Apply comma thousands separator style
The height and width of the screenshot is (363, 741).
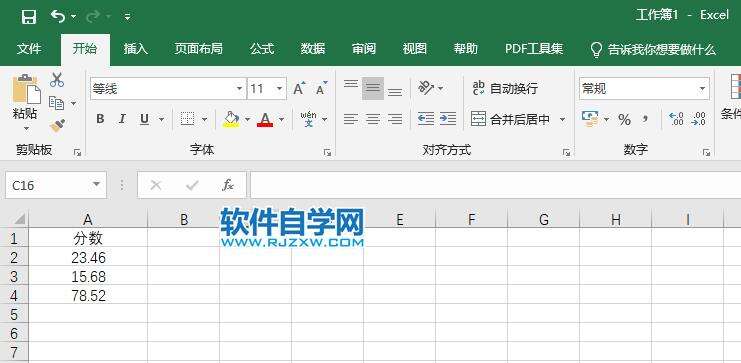pyautogui.click(x=646, y=119)
